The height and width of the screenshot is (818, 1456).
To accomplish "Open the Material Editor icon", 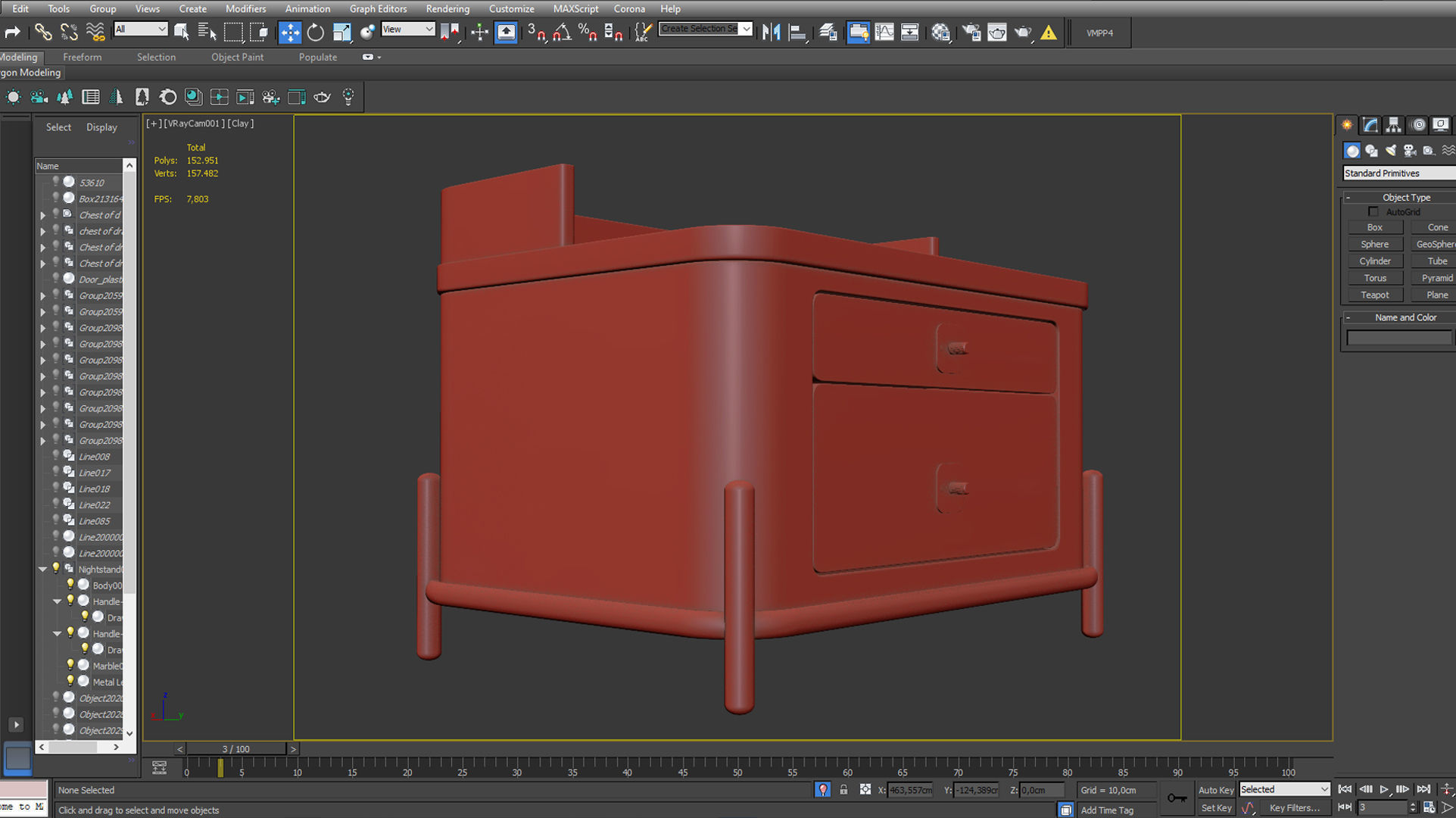I will pos(941,33).
